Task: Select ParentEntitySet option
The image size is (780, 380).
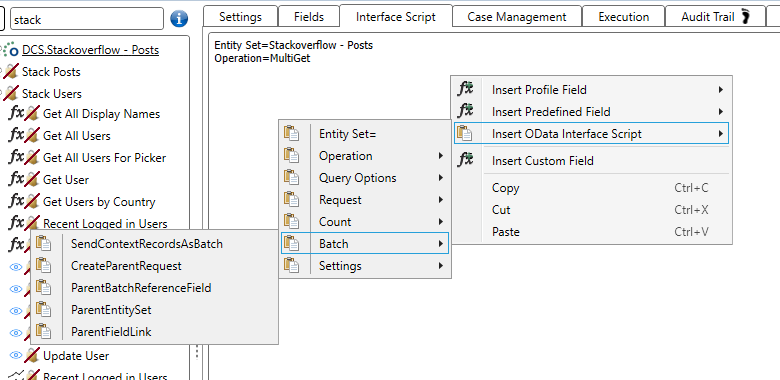Action: pyautogui.click(x=154, y=309)
